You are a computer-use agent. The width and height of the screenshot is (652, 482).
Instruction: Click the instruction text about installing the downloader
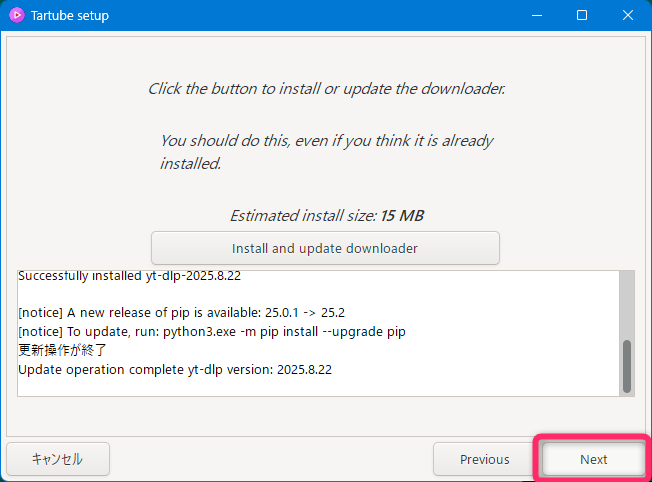coord(326,88)
